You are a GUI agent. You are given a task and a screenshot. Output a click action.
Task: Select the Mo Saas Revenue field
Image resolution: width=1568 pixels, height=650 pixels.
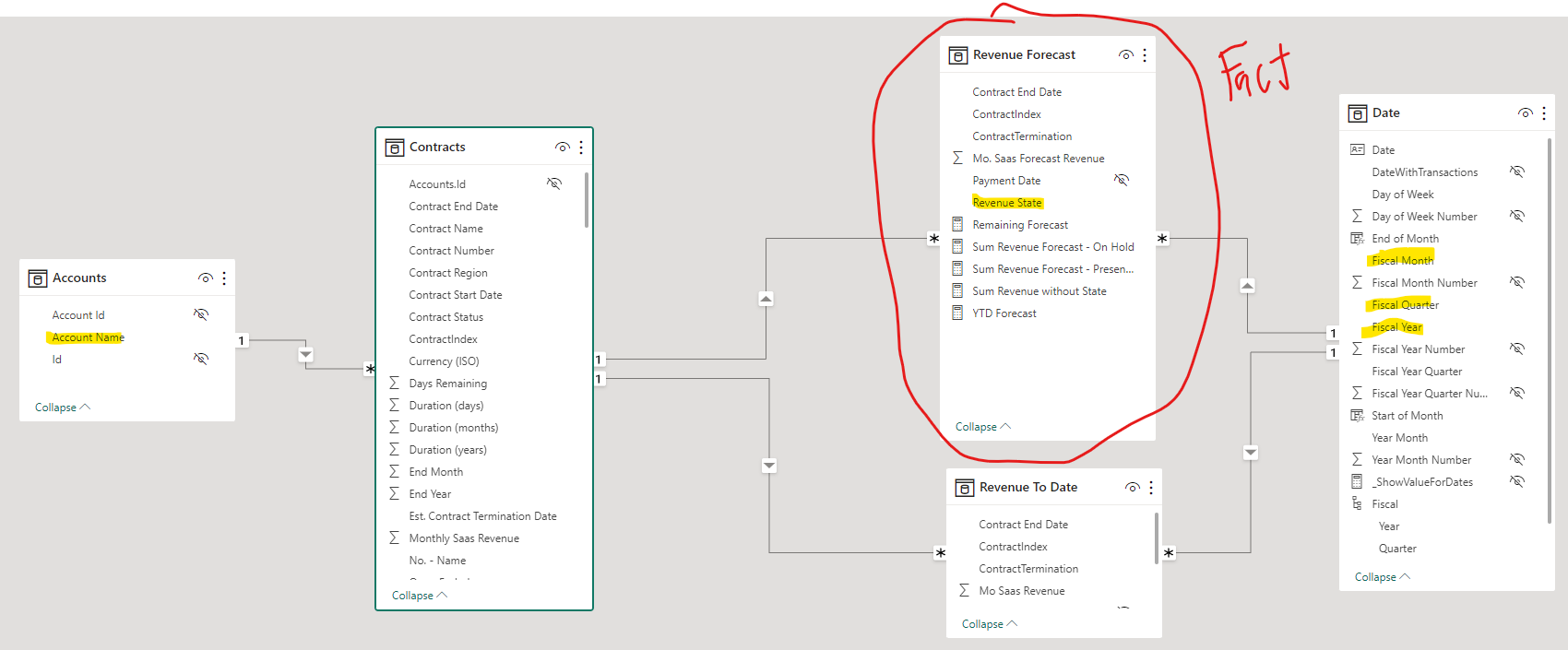click(1022, 591)
